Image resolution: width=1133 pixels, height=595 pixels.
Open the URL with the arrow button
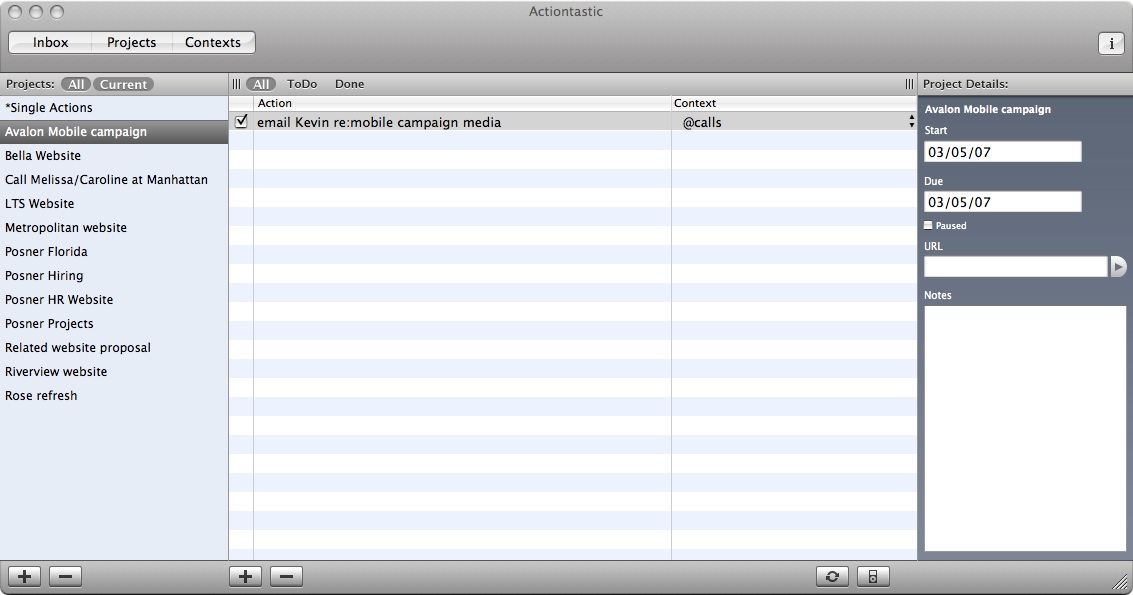point(1118,267)
